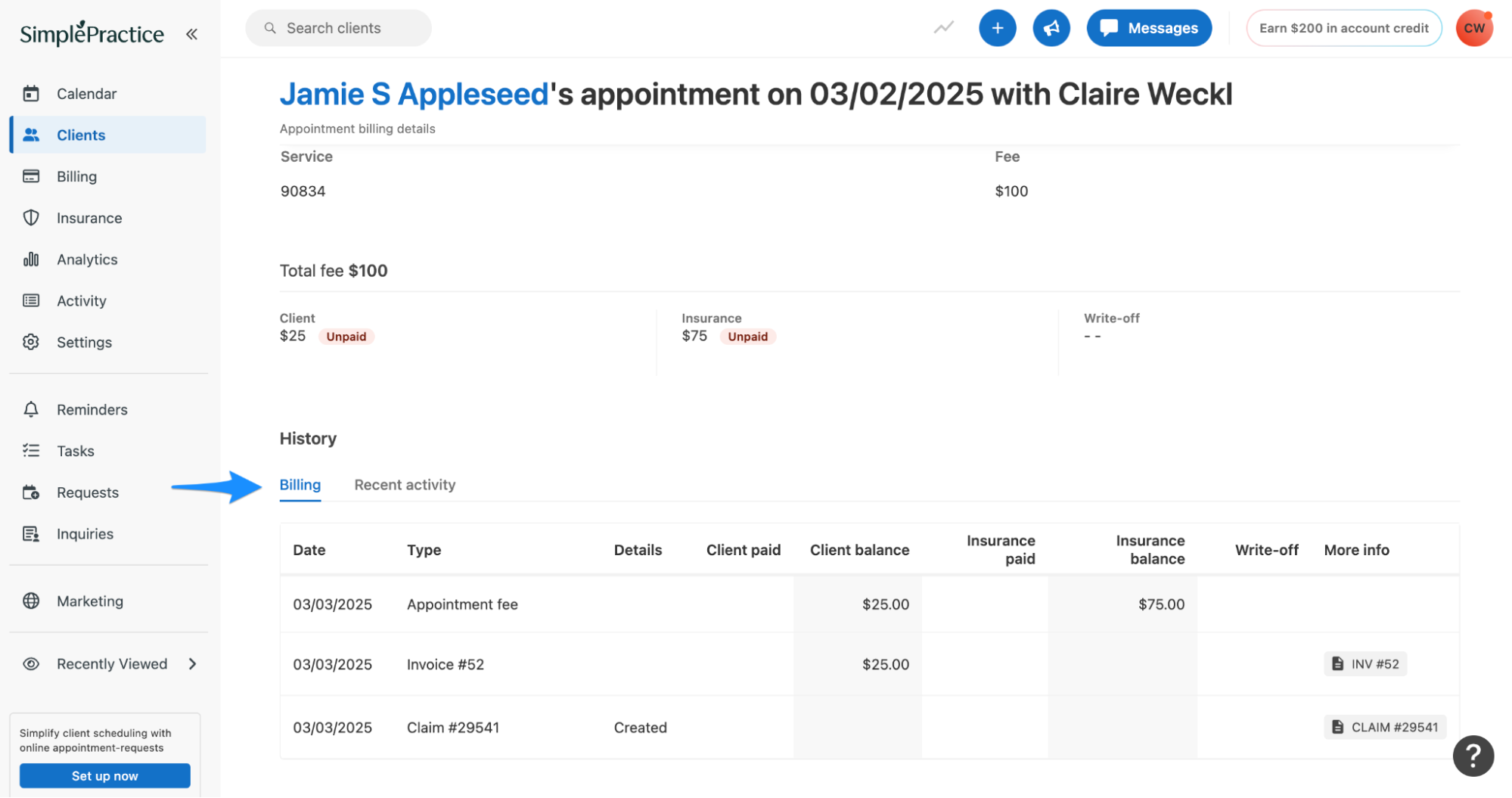Viewport: 1512px width, 798px height.
Task: Click Earn $200 in account credit
Action: coord(1344,28)
